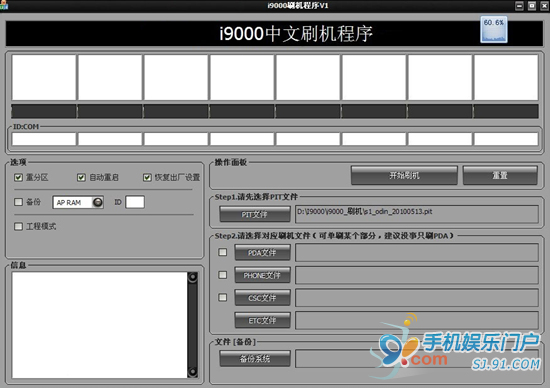Click the ETC file path field
The width and height of the screenshot is (550, 388).
pos(417,320)
